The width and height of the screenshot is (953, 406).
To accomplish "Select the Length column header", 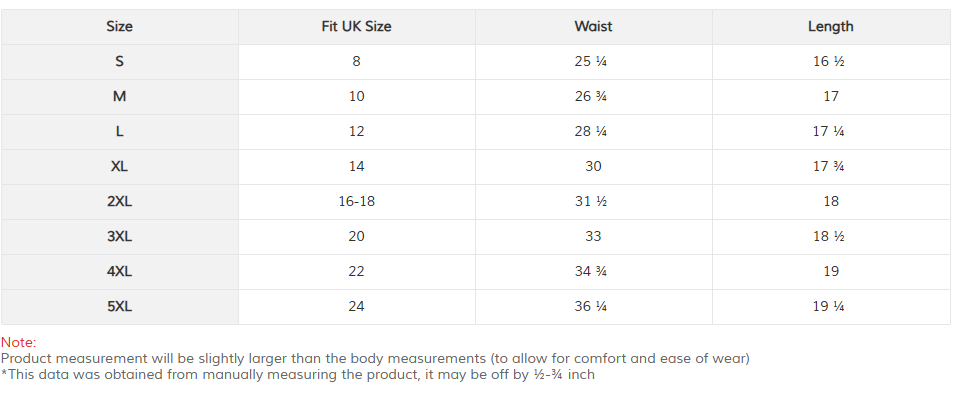I will click(x=831, y=27).
